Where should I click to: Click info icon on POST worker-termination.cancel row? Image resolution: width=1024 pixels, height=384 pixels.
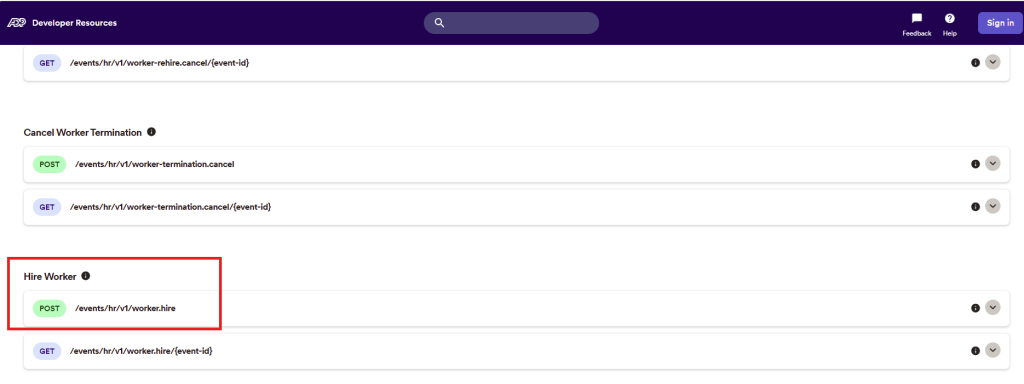pos(975,164)
